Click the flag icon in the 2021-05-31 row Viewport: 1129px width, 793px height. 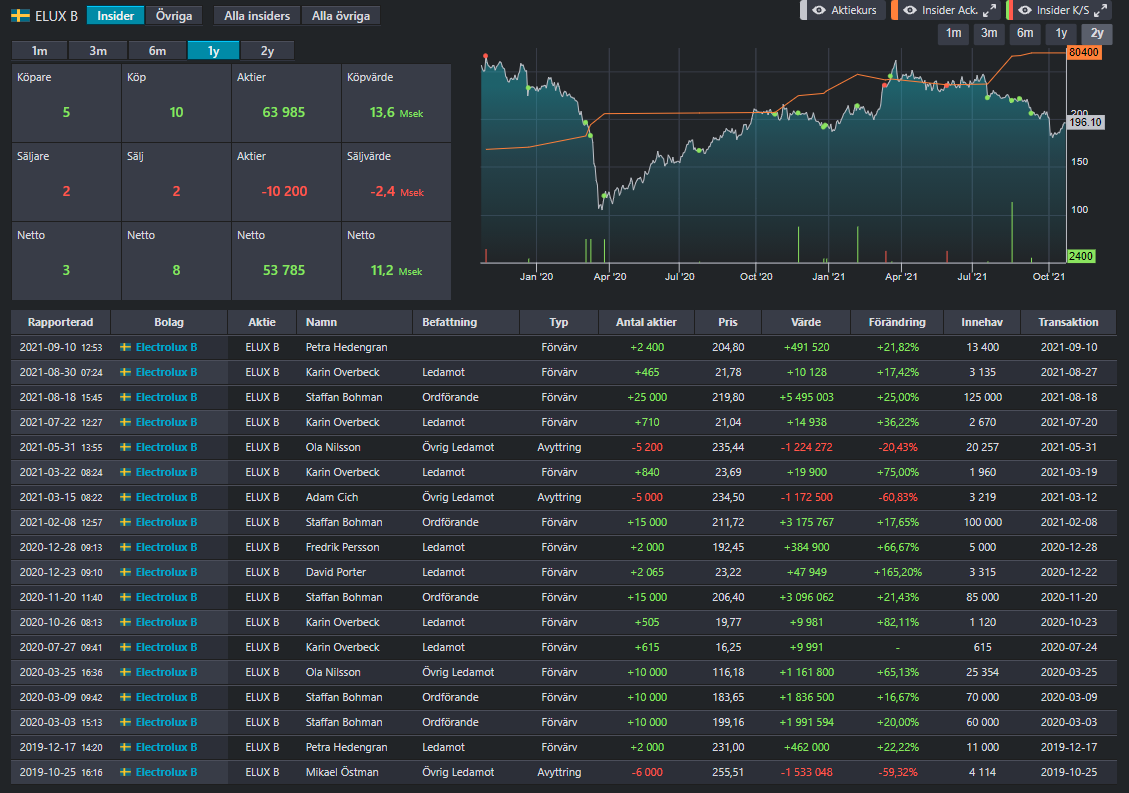point(125,447)
